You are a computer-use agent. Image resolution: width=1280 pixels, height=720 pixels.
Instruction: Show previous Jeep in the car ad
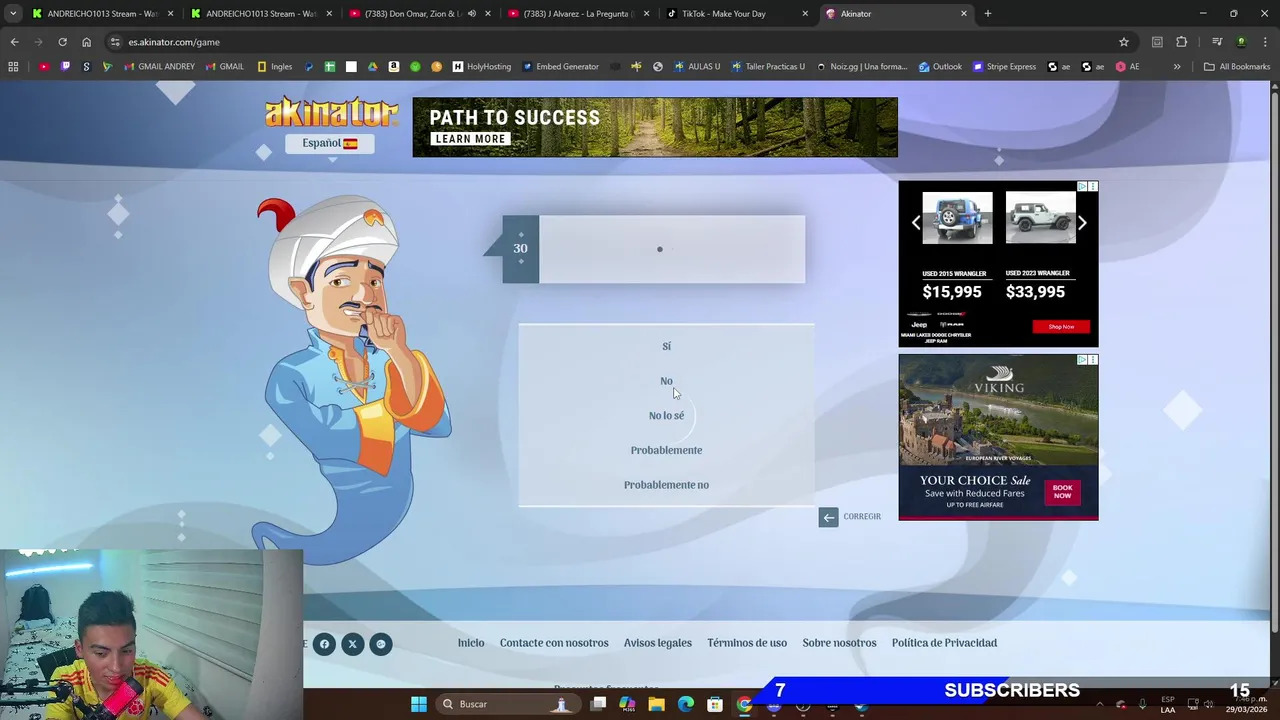coord(915,223)
